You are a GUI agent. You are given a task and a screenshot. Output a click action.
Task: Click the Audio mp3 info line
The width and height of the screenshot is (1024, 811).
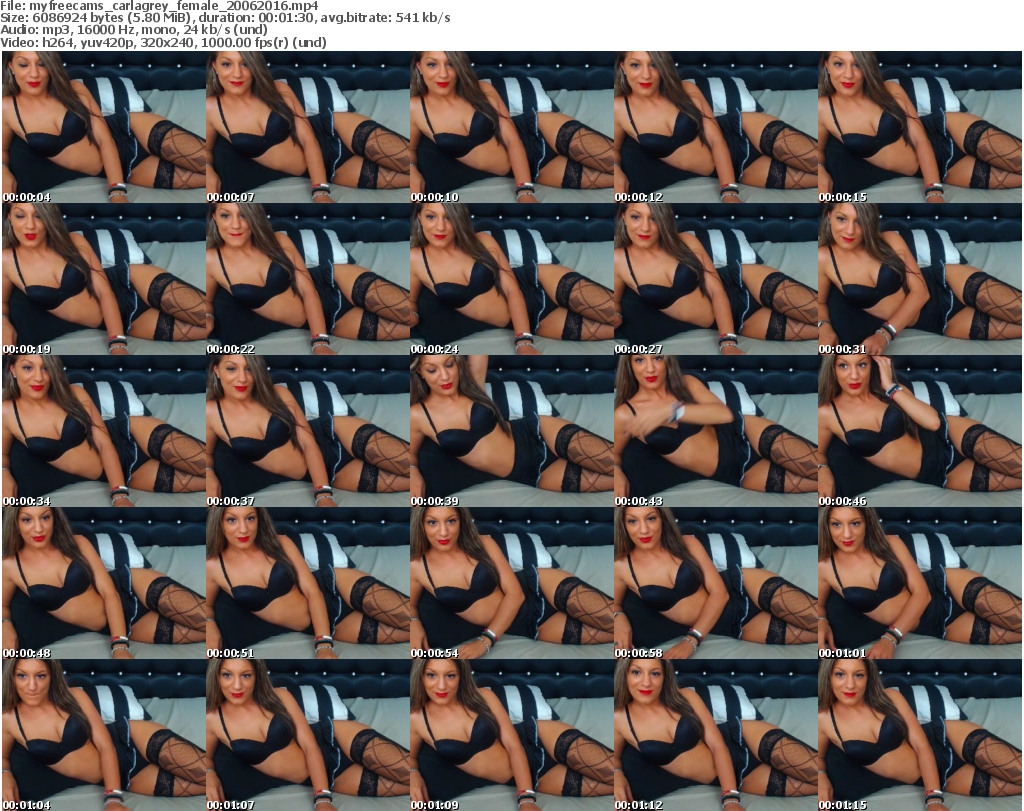click(x=134, y=30)
